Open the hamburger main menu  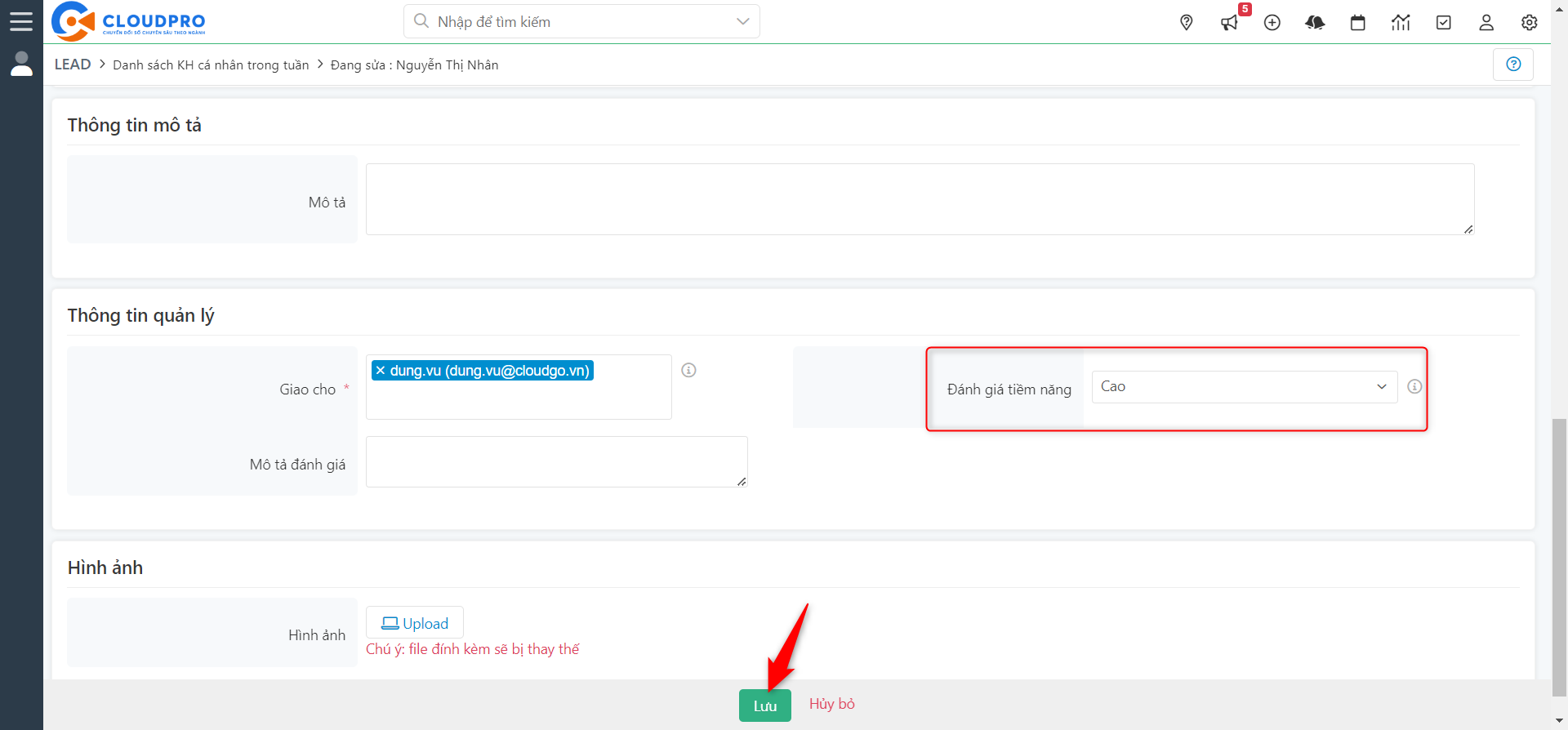pyautogui.click(x=21, y=21)
